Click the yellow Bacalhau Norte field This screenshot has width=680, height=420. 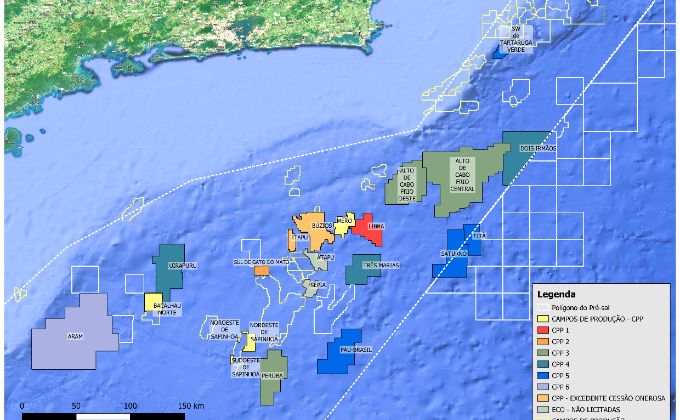click(155, 302)
